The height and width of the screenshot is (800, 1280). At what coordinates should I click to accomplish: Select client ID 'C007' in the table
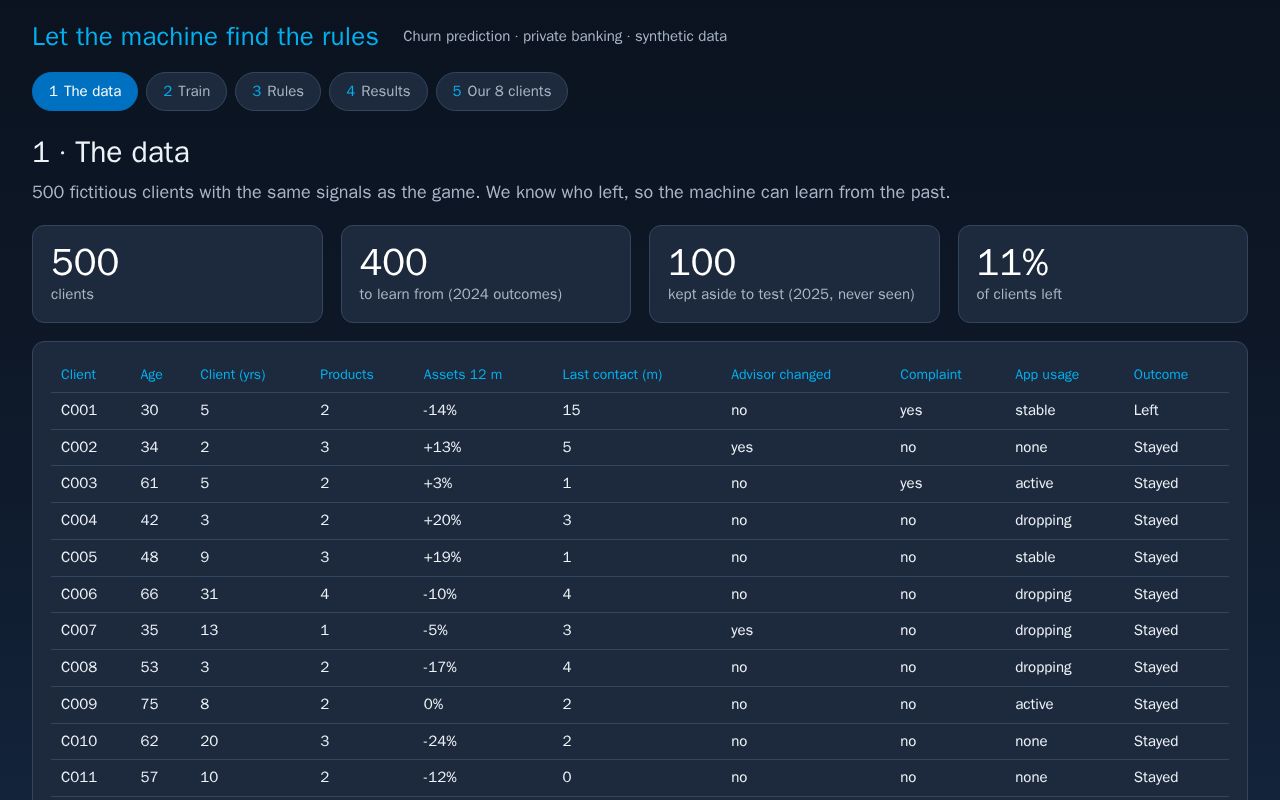(79, 630)
